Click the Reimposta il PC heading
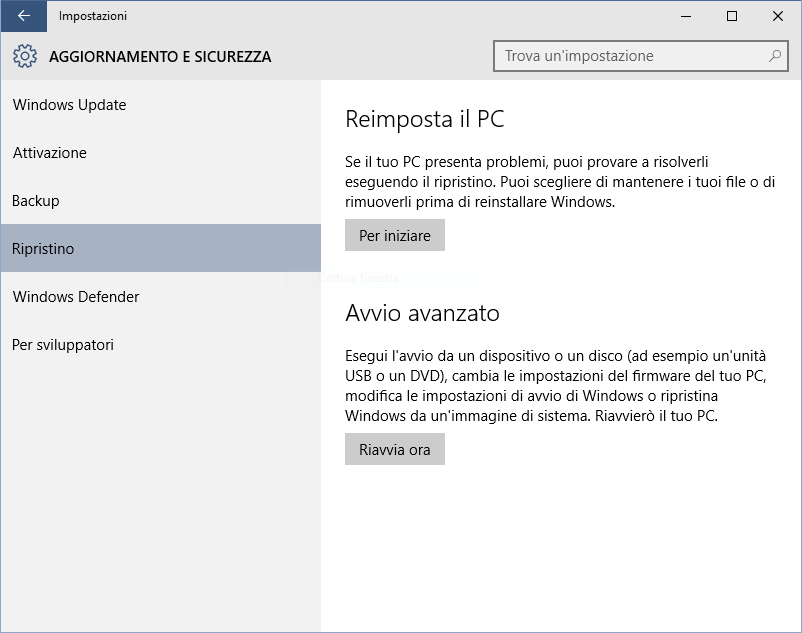The width and height of the screenshot is (802, 633). [x=425, y=119]
